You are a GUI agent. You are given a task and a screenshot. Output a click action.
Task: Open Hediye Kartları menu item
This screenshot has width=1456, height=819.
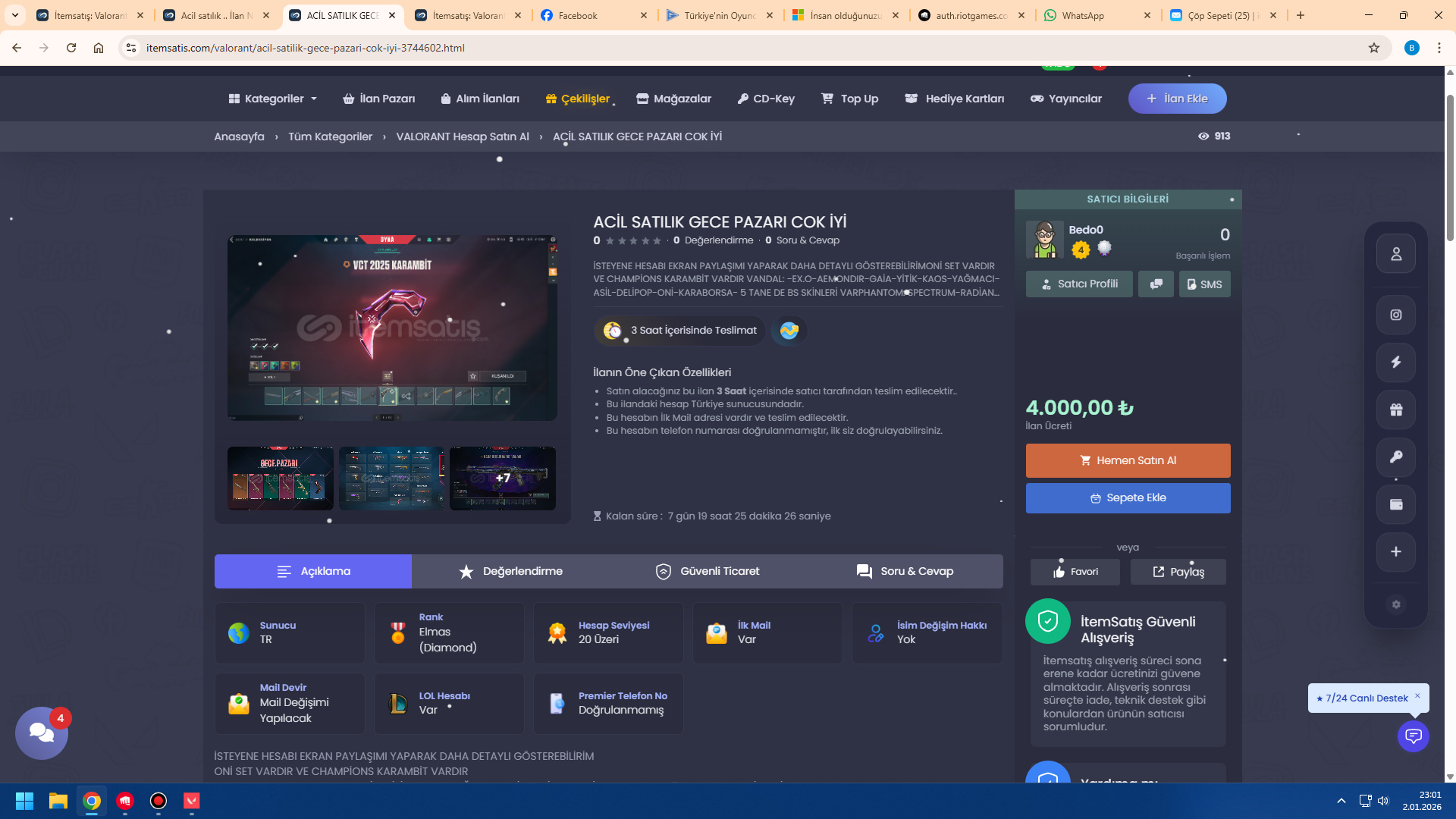click(955, 99)
